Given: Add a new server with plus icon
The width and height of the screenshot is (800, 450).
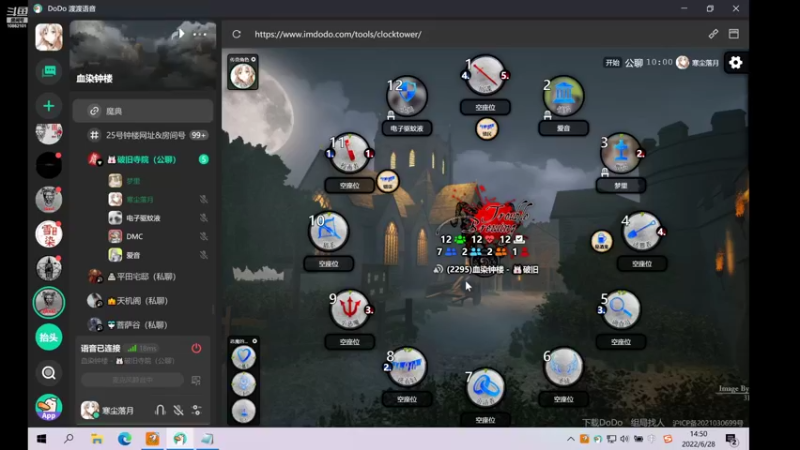Looking at the screenshot, I should click(x=49, y=106).
